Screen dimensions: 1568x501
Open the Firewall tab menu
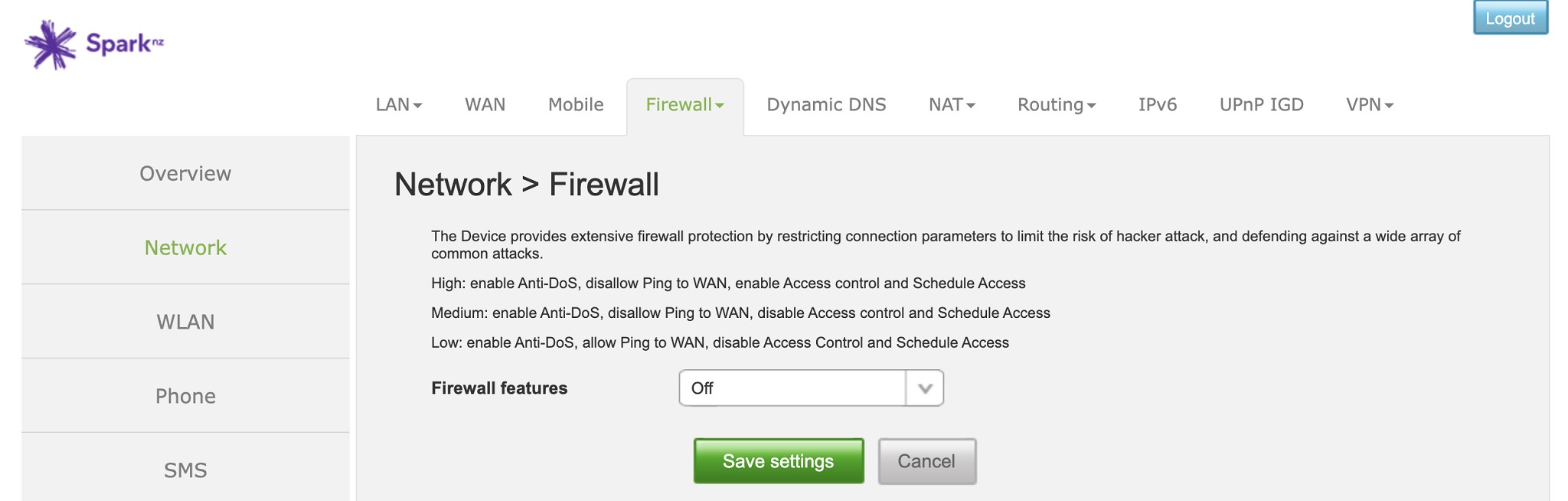point(684,105)
